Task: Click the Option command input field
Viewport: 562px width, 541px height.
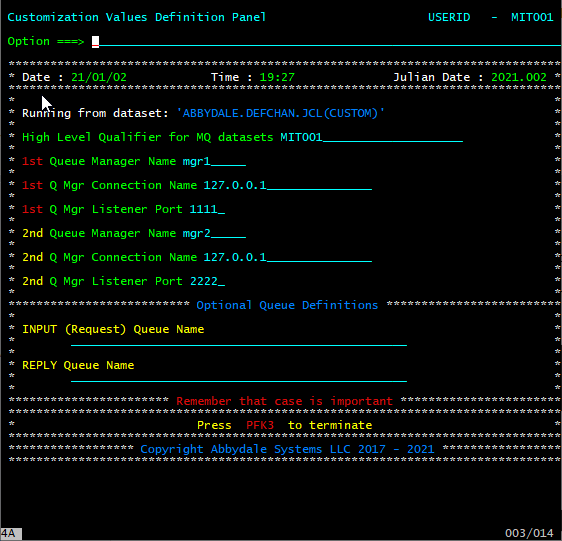Action: [326, 42]
